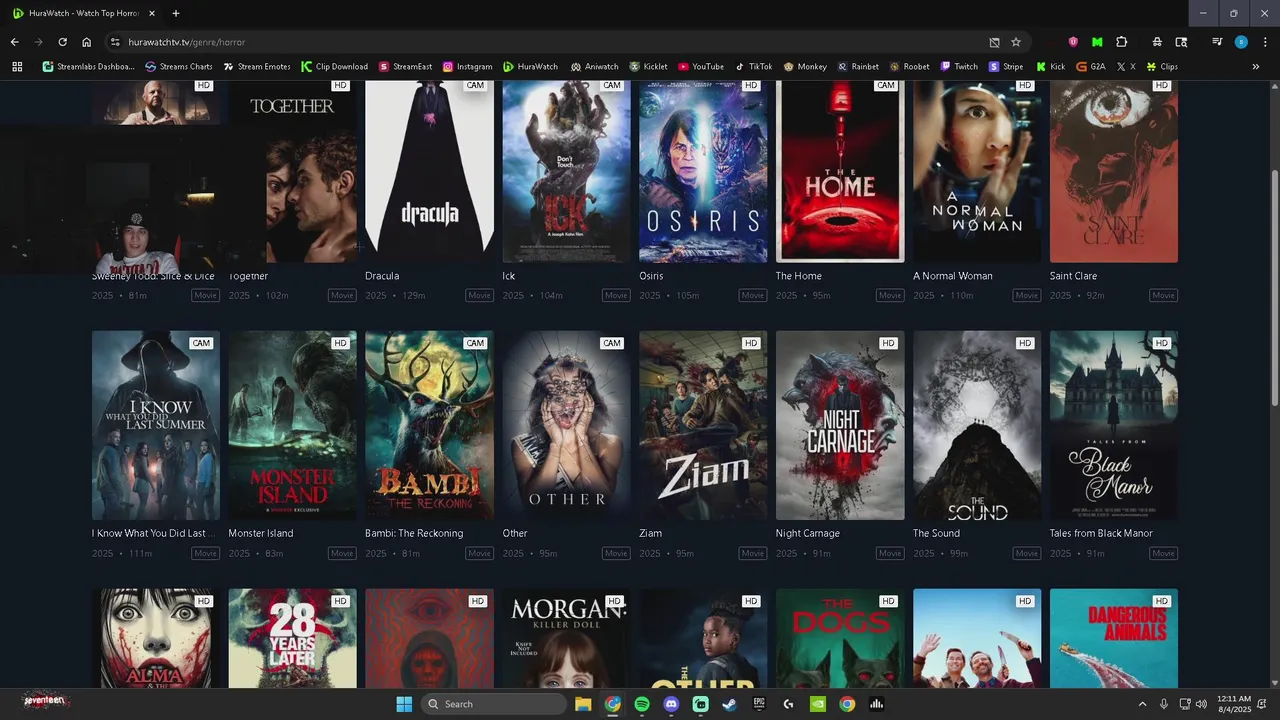Open the Bambi: The Reckoning poster

[x=429, y=425]
